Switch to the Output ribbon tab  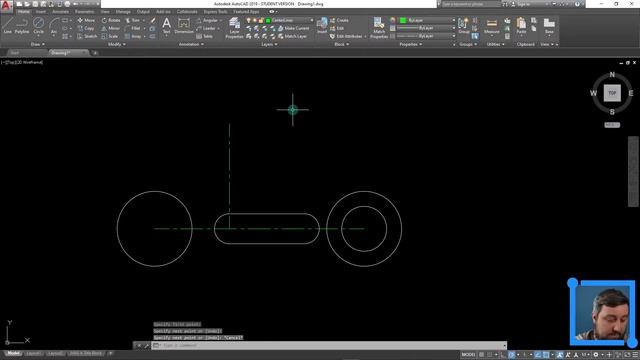(143, 11)
